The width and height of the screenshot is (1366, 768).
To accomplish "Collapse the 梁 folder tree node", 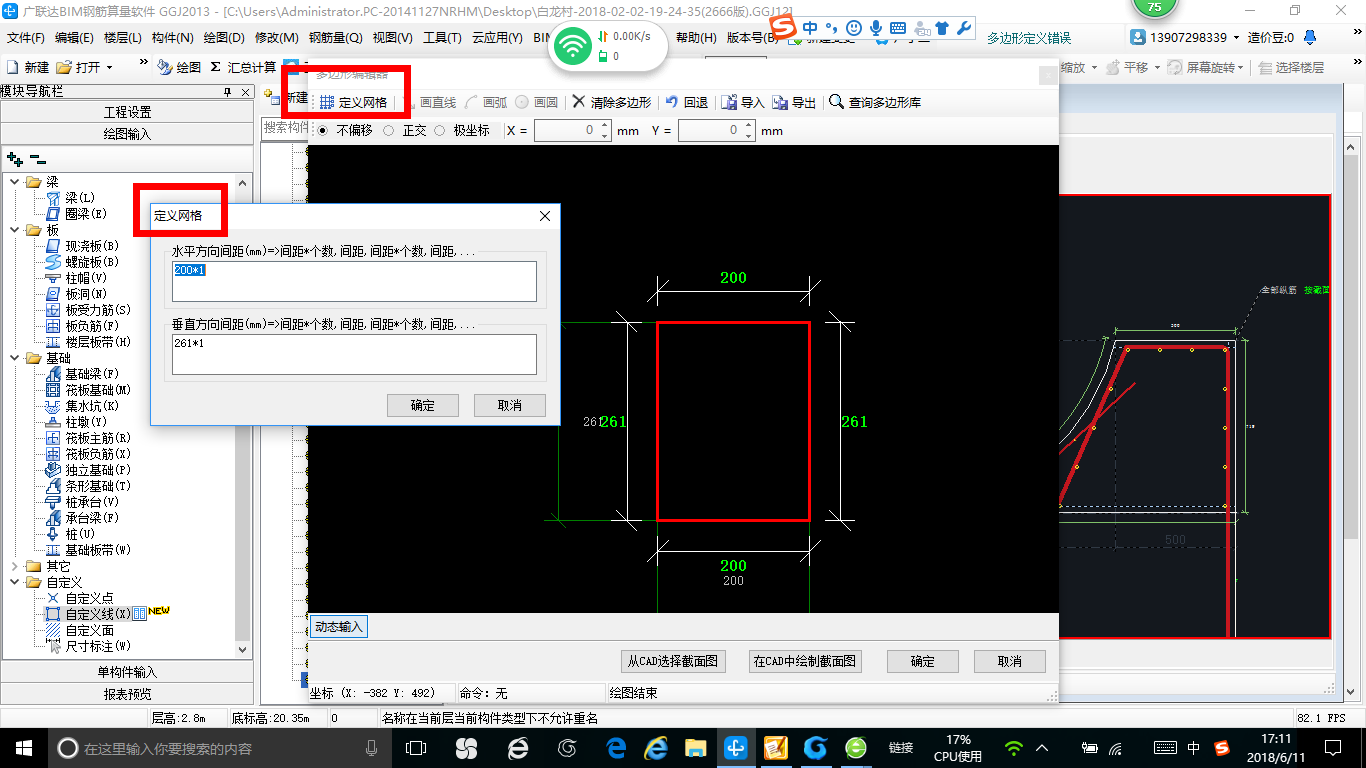I will coord(15,182).
